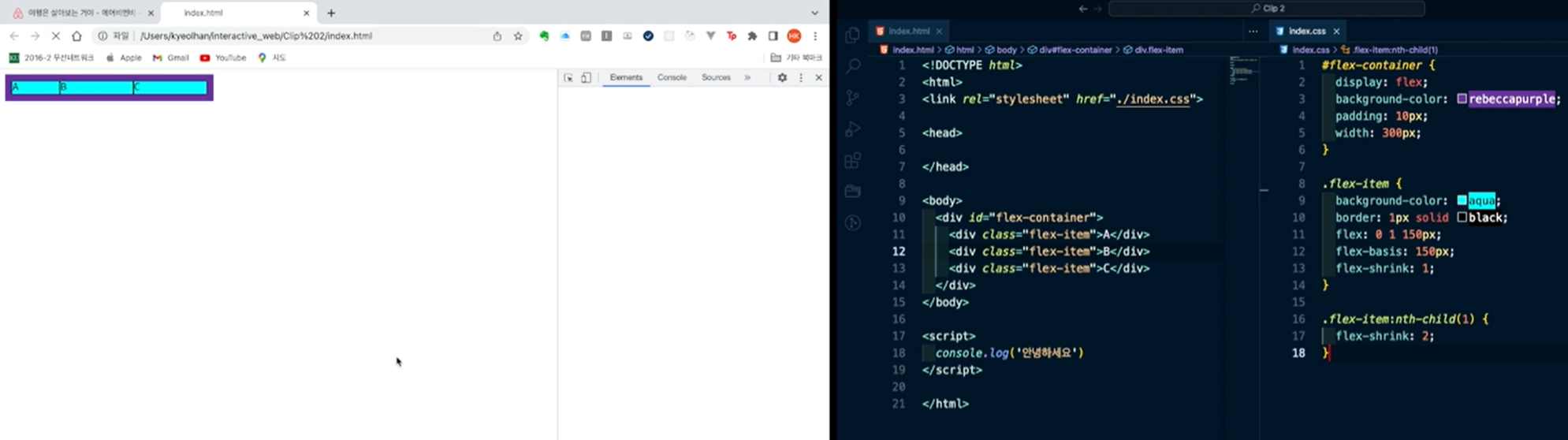
Task: Switch to DevTools Console tab
Action: click(x=672, y=77)
